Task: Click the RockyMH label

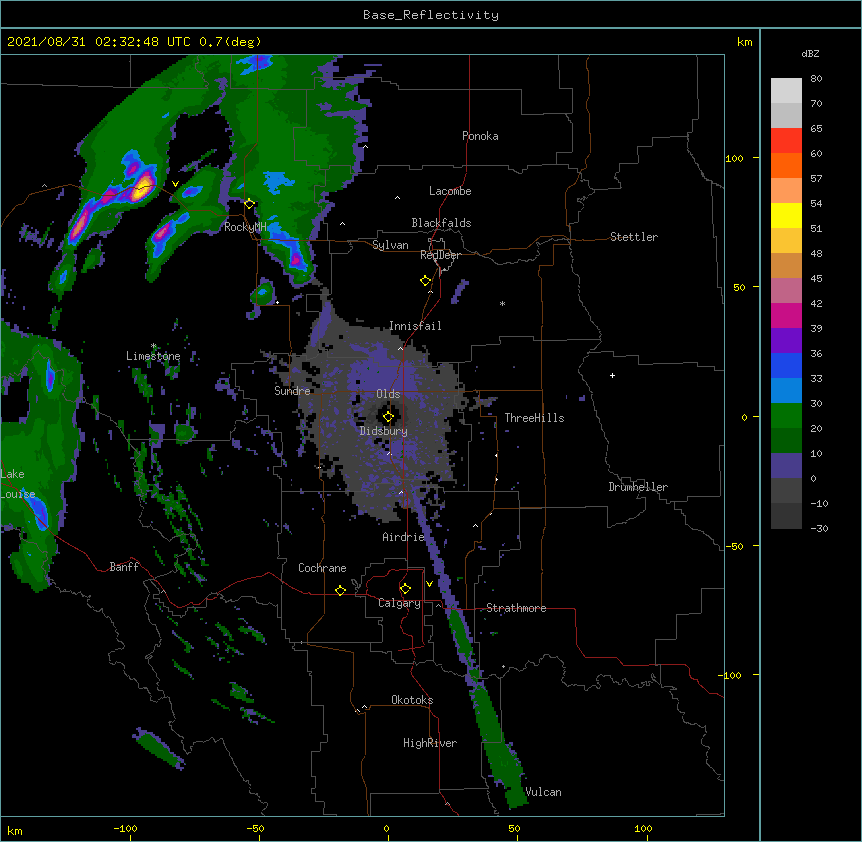Action: point(245,227)
